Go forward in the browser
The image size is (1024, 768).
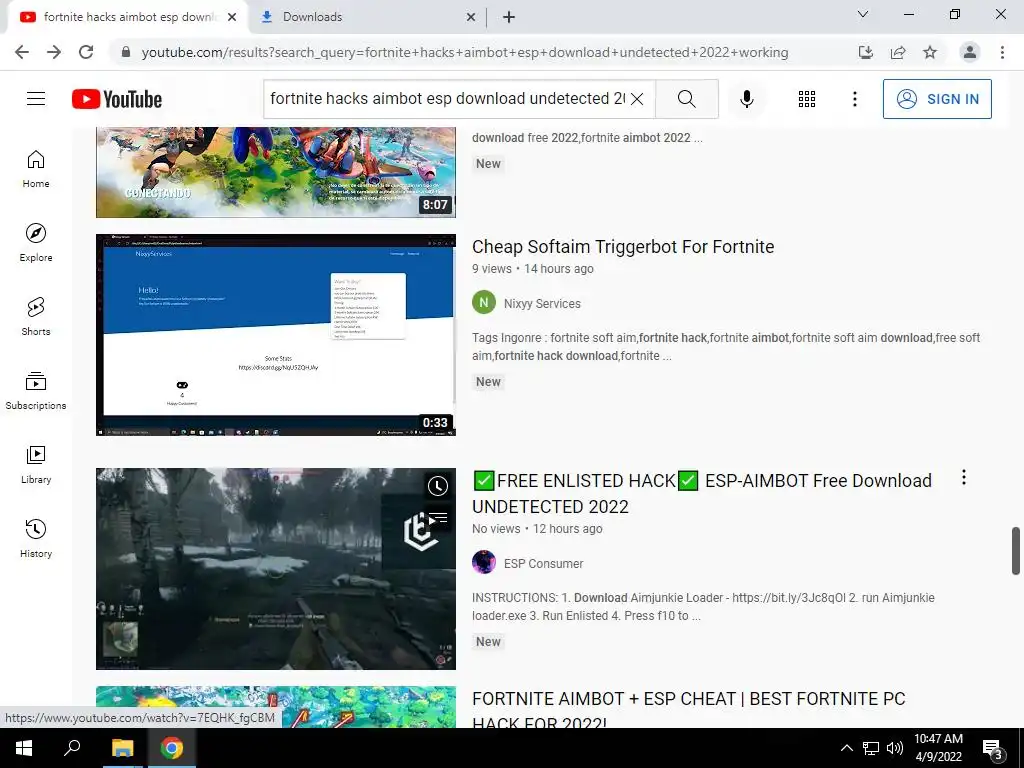(54, 52)
